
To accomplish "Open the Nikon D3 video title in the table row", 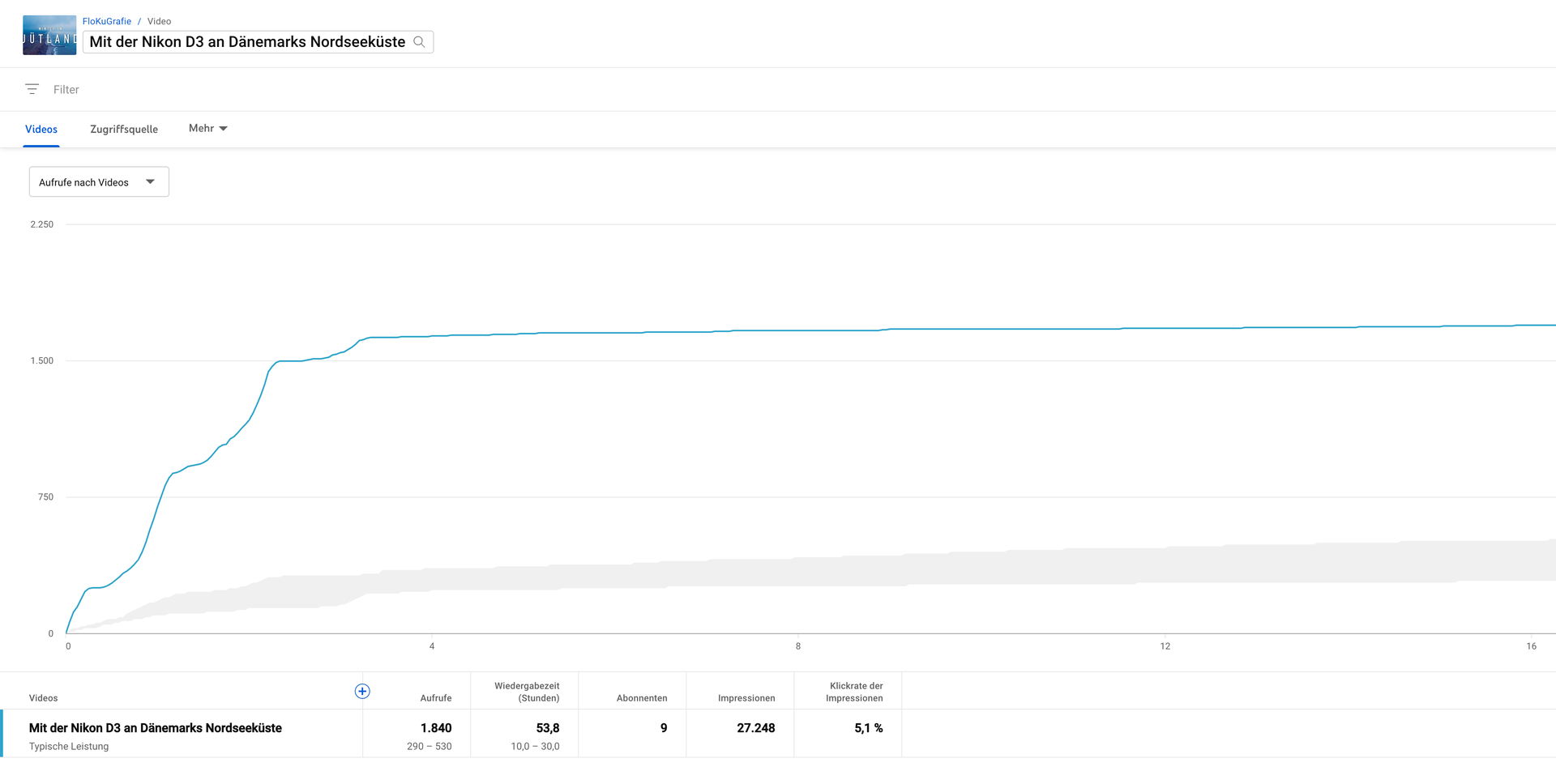I will pyautogui.click(x=156, y=728).
